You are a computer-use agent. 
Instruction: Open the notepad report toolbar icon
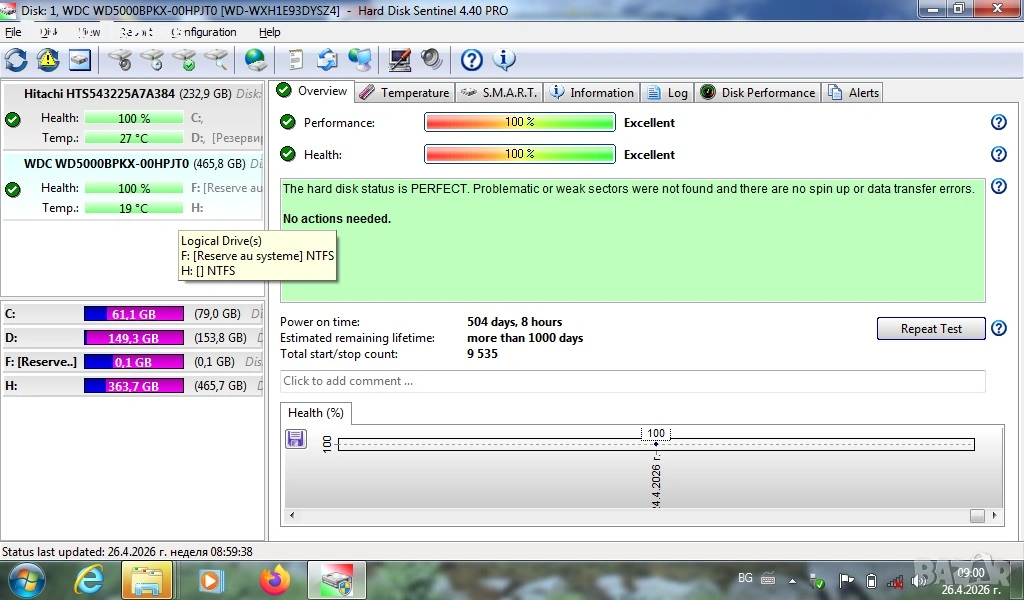pos(296,60)
